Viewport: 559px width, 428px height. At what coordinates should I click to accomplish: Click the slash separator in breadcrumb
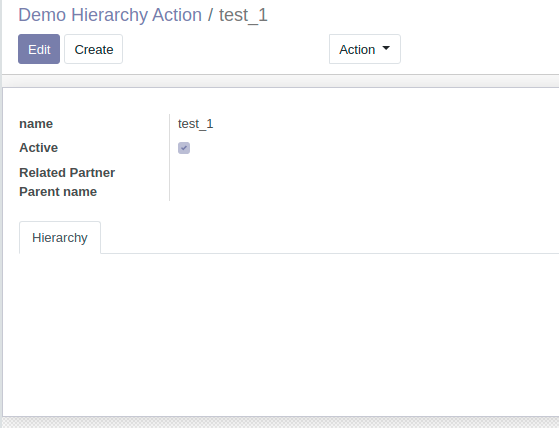click(210, 15)
